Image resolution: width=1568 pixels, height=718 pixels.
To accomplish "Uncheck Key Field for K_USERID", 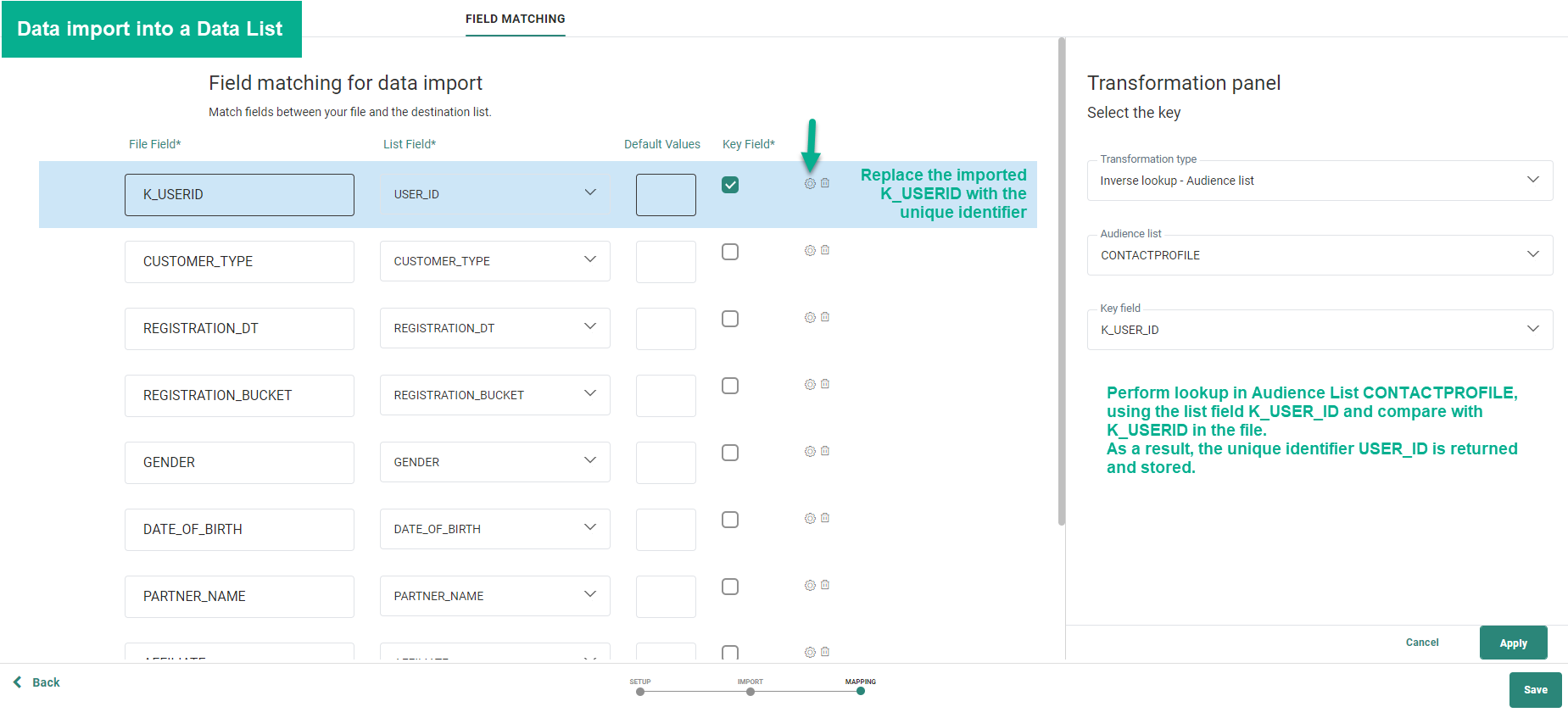I will click(730, 185).
